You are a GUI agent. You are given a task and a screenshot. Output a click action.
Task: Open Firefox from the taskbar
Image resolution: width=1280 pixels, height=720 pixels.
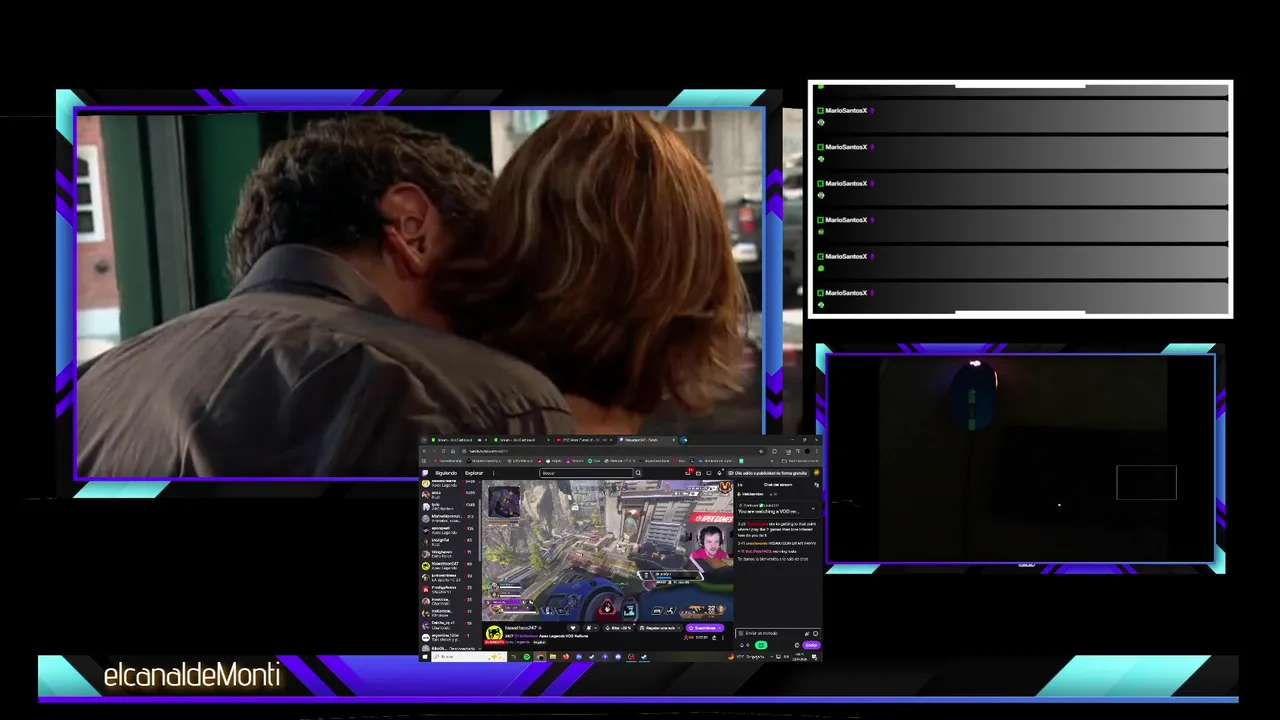566,657
